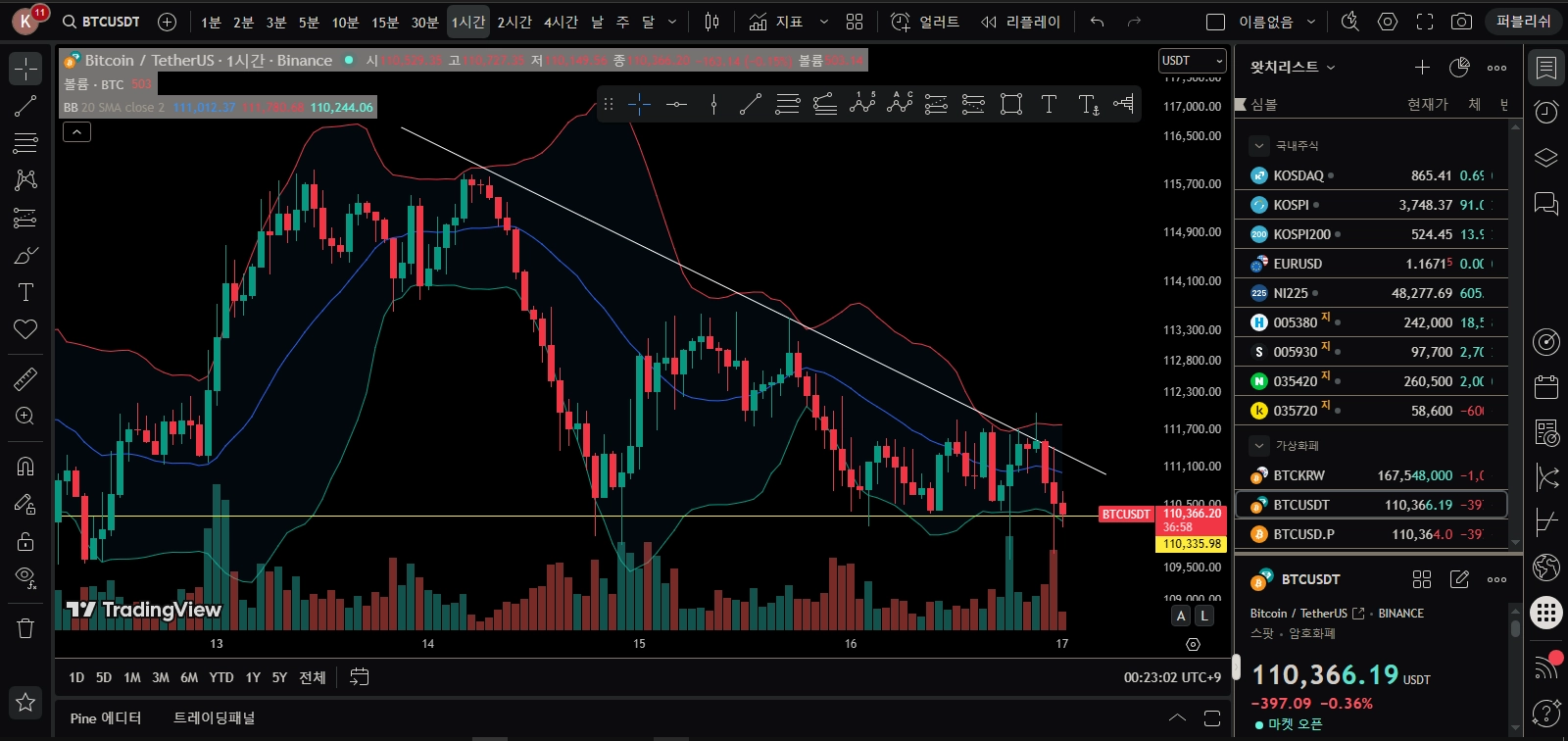Remove drawings with the trash icon

tap(25, 628)
